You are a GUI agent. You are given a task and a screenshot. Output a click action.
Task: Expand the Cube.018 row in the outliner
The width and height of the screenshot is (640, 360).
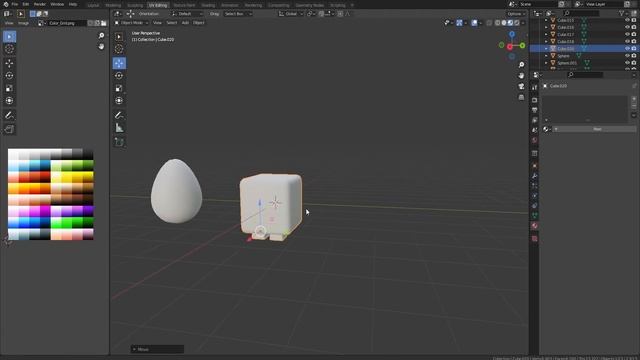coord(546,42)
